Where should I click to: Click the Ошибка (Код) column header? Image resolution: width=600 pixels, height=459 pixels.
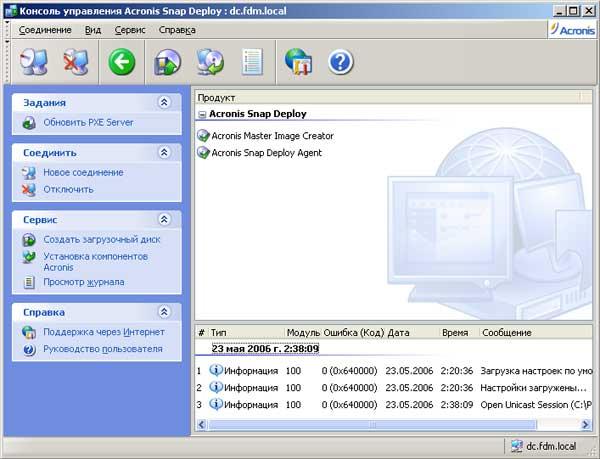tap(354, 333)
